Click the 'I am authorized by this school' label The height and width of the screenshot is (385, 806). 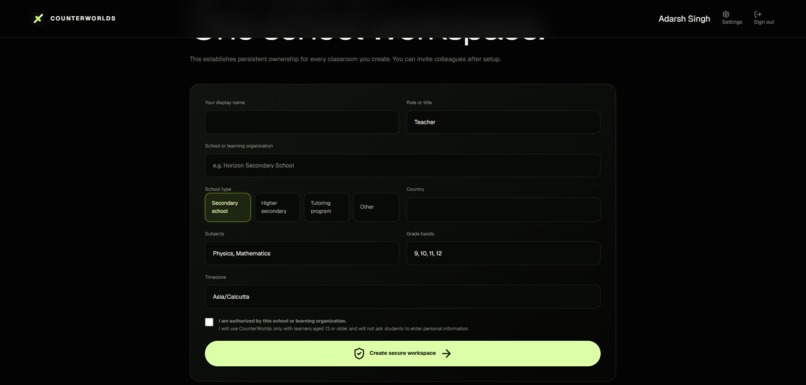(x=283, y=321)
